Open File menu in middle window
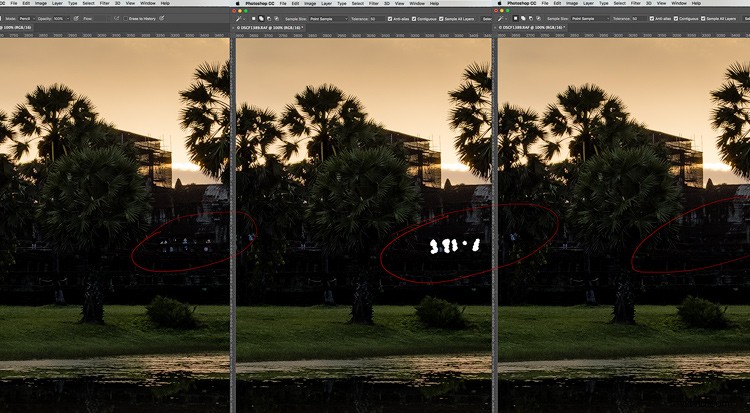This screenshot has width=750, height=413. click(x=283, y=3)
